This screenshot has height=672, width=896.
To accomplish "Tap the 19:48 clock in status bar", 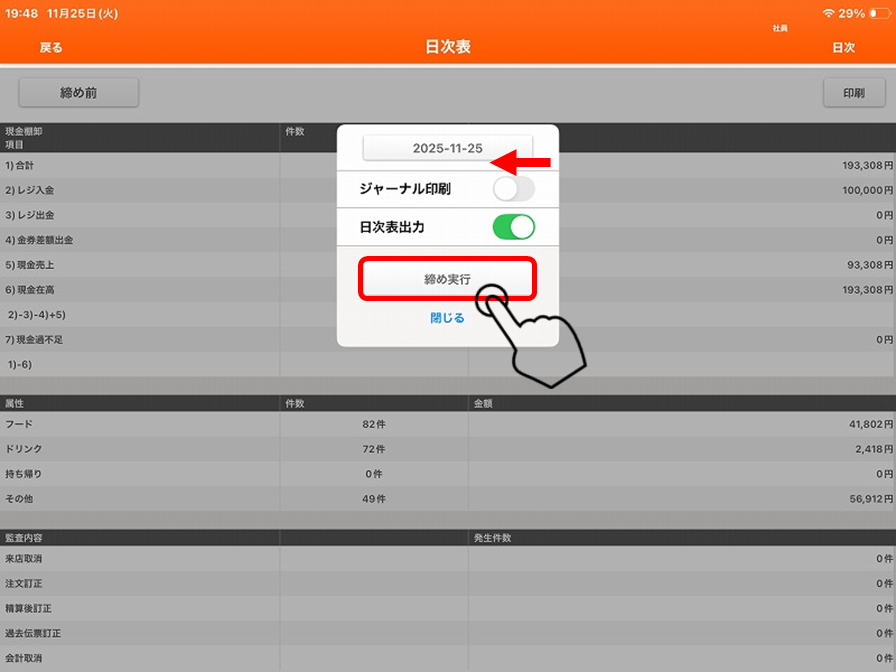I will click(23, 13).
